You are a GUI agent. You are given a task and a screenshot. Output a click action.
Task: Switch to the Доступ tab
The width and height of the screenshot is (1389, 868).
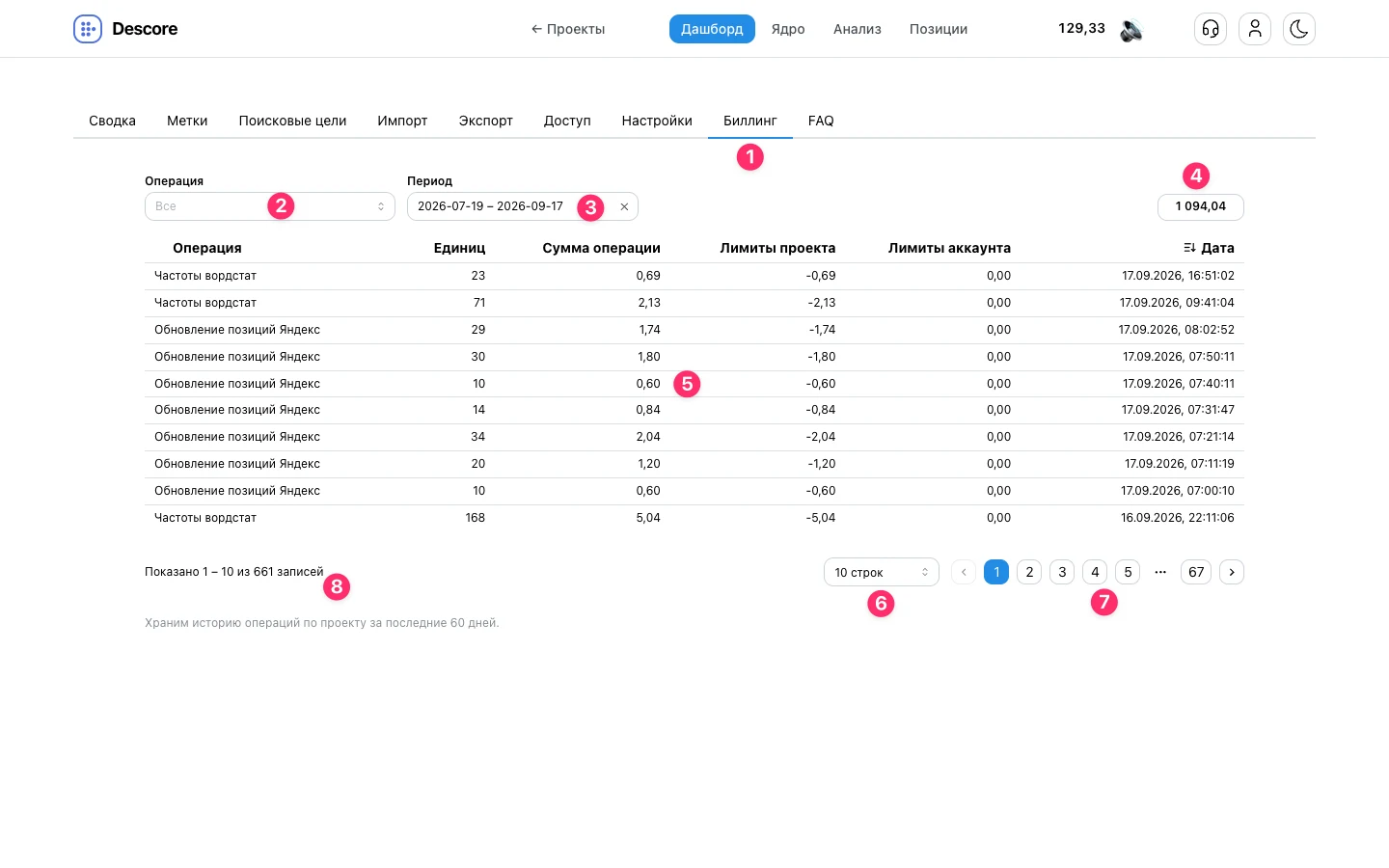coord(567,121)
